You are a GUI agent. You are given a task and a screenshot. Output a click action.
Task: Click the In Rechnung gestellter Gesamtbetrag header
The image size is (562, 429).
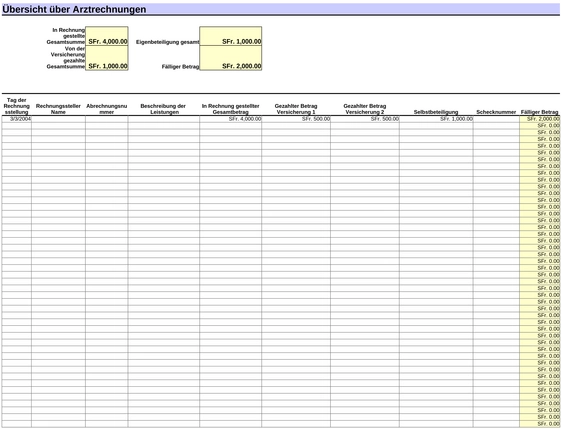point(230,109)
